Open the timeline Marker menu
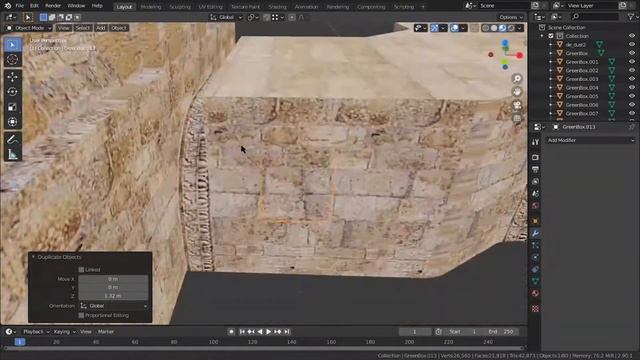This screenshot has height=360, width=640. tap(106, 332)
